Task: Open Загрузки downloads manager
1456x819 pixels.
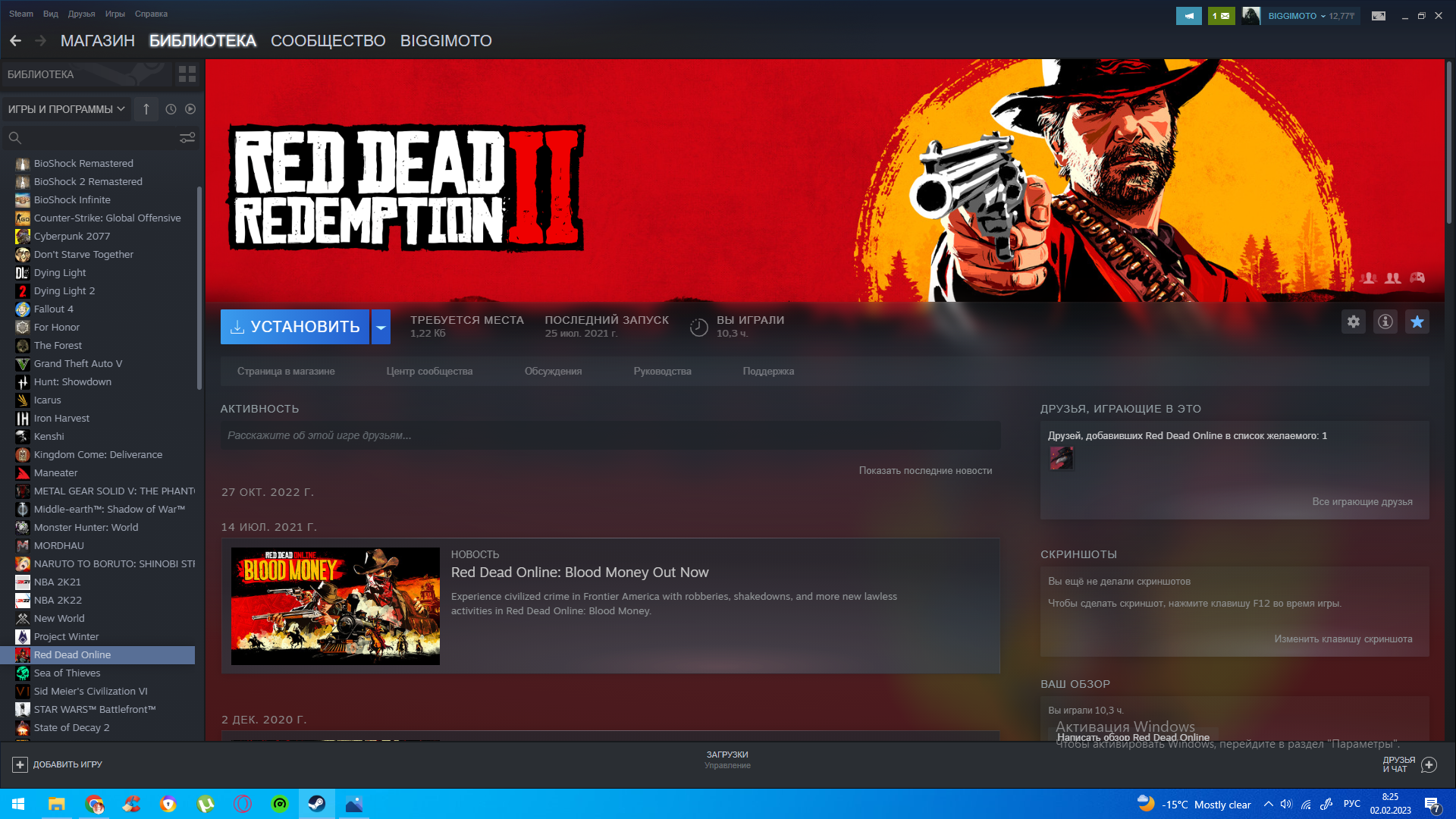Action: pyautogui.click(x=727, y=759)
